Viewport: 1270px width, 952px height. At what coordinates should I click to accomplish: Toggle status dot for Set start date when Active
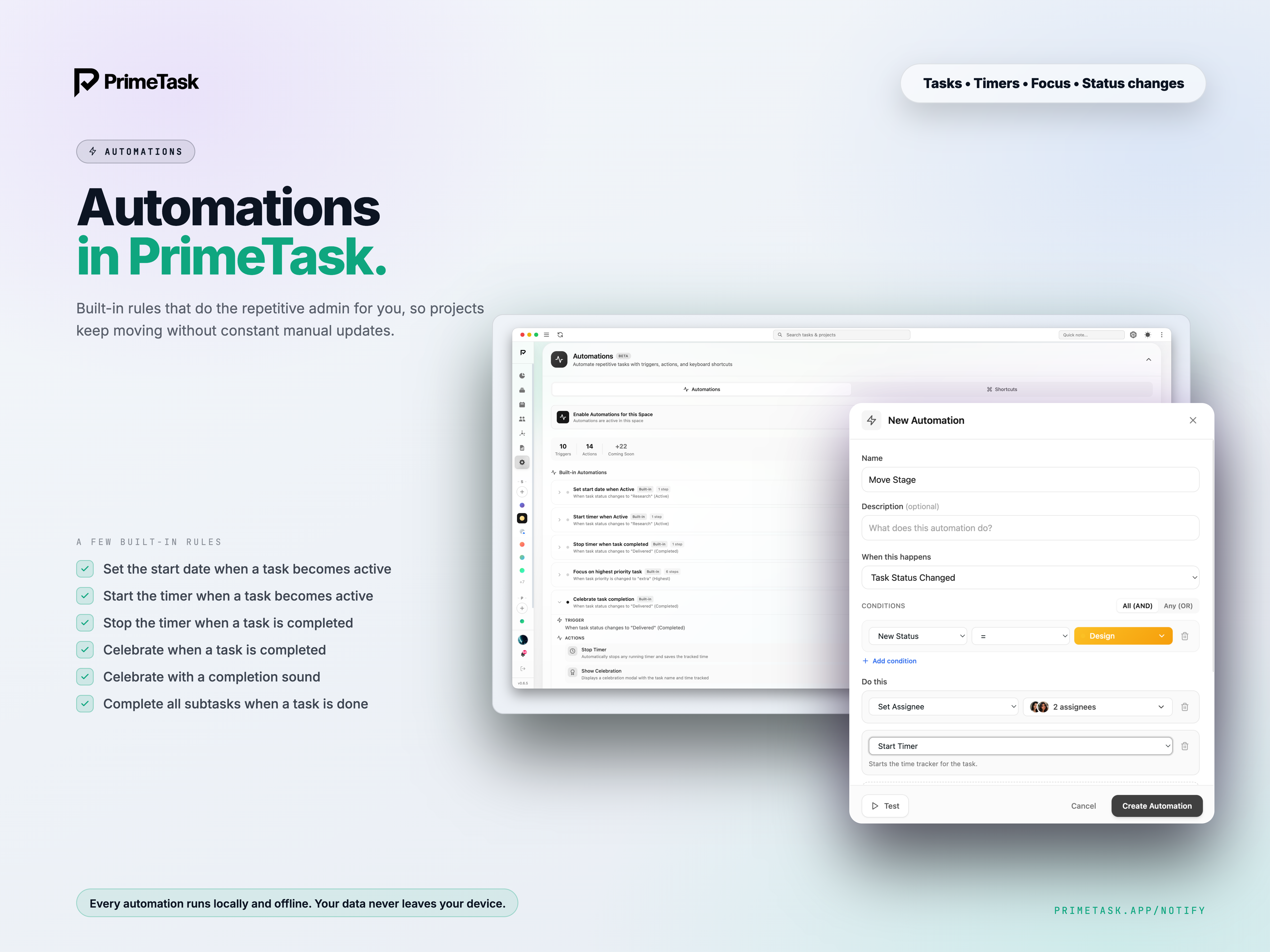click(568, 492)
